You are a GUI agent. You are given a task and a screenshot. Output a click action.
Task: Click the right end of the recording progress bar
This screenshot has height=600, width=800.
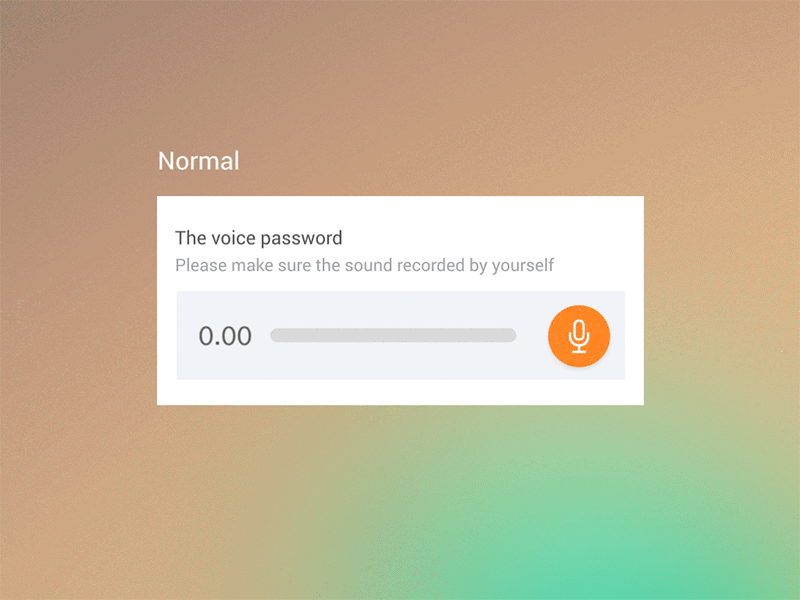[512, 335]
